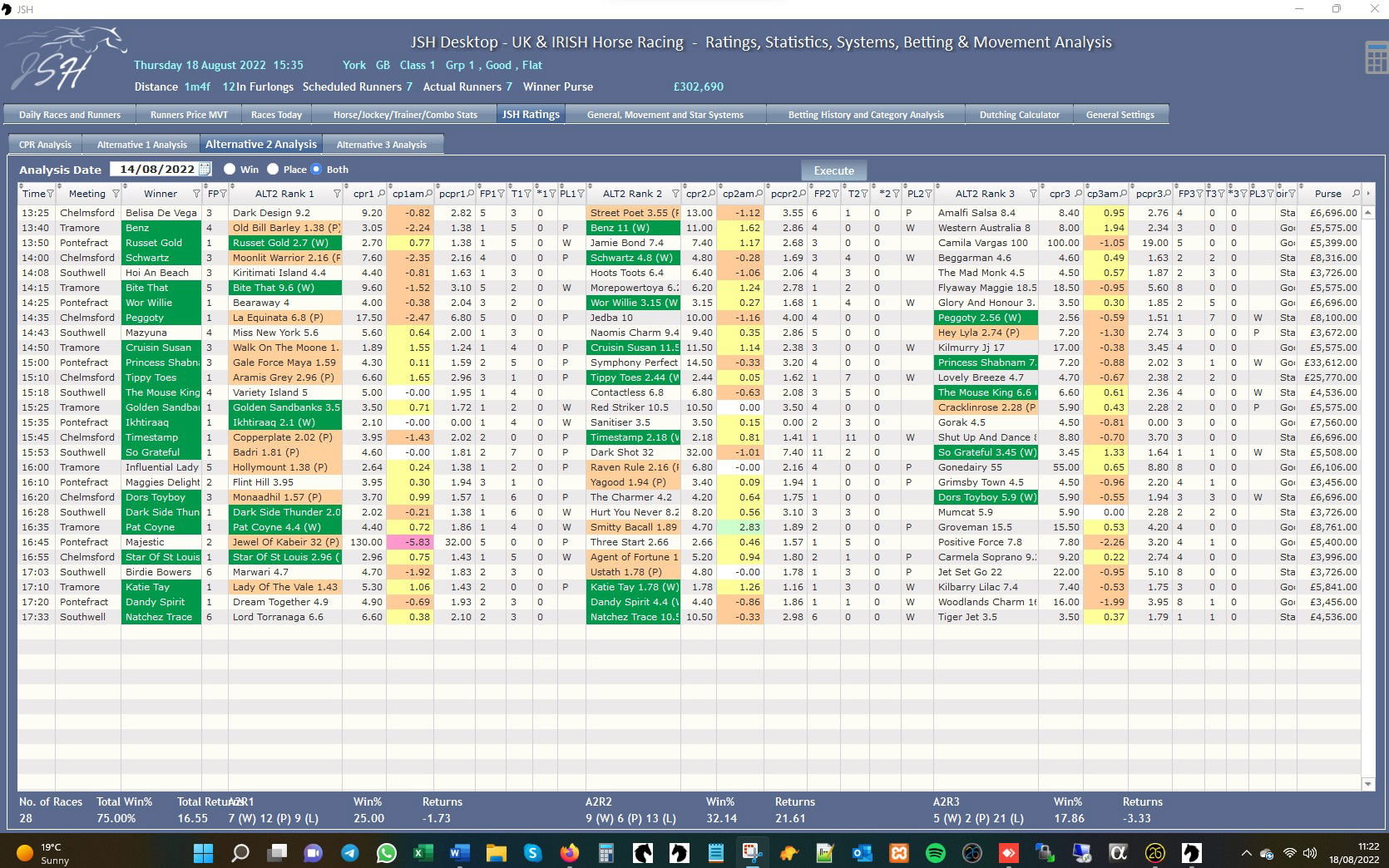The image size is (1389, 868).
Task: Select the Amalfi Salsa 8.4 cell
Action: point(986,213)
